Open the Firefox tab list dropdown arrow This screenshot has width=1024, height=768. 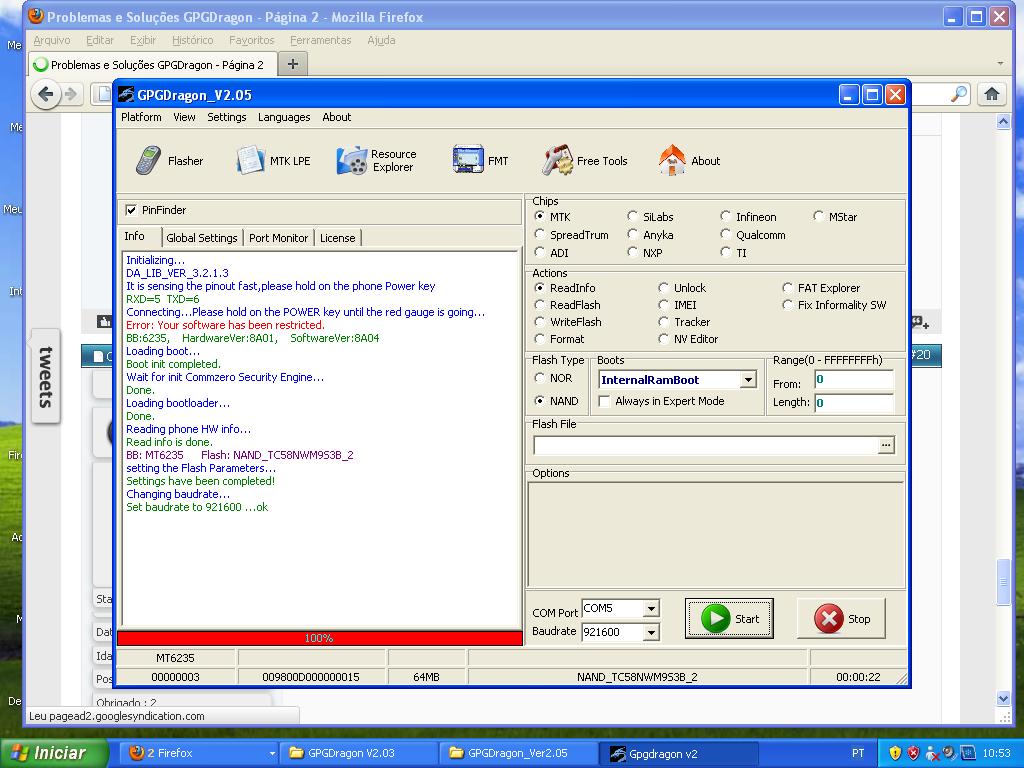coord(1000,63)
